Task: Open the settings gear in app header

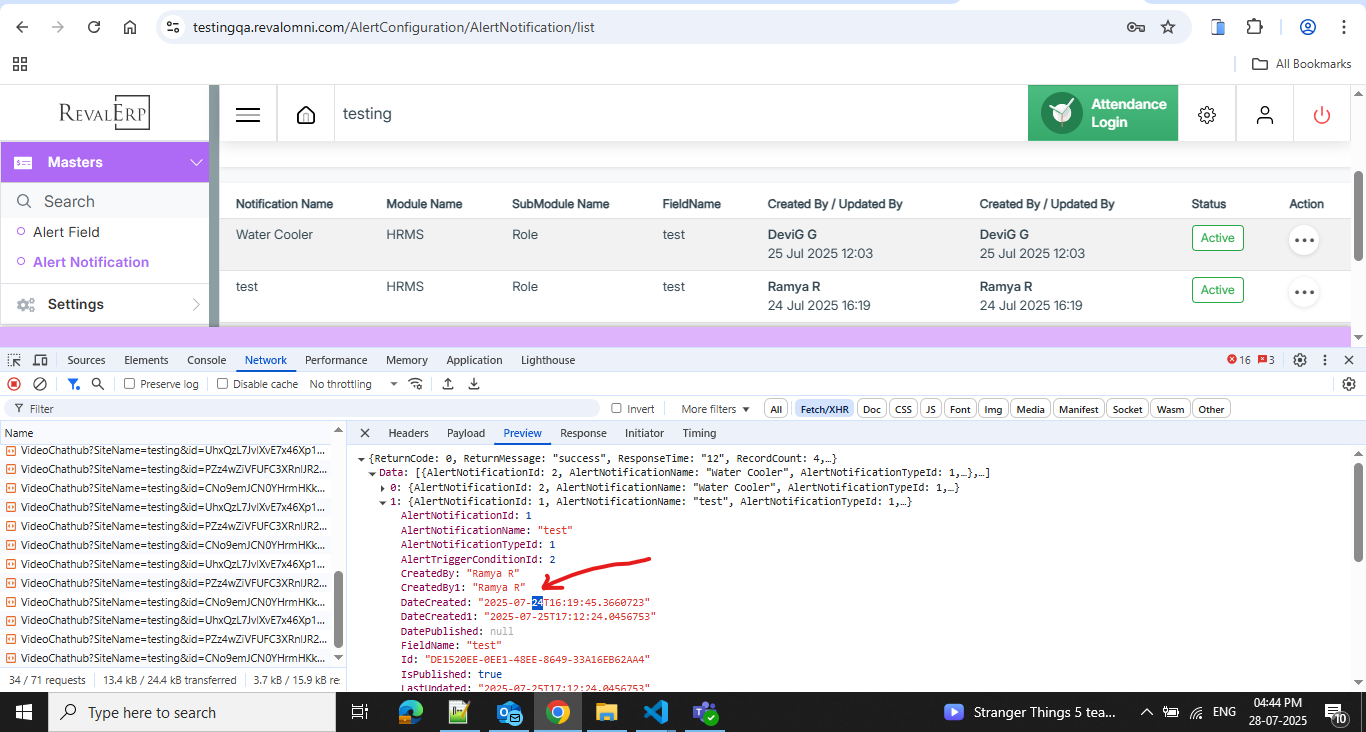Action: tap(1207, 115)
